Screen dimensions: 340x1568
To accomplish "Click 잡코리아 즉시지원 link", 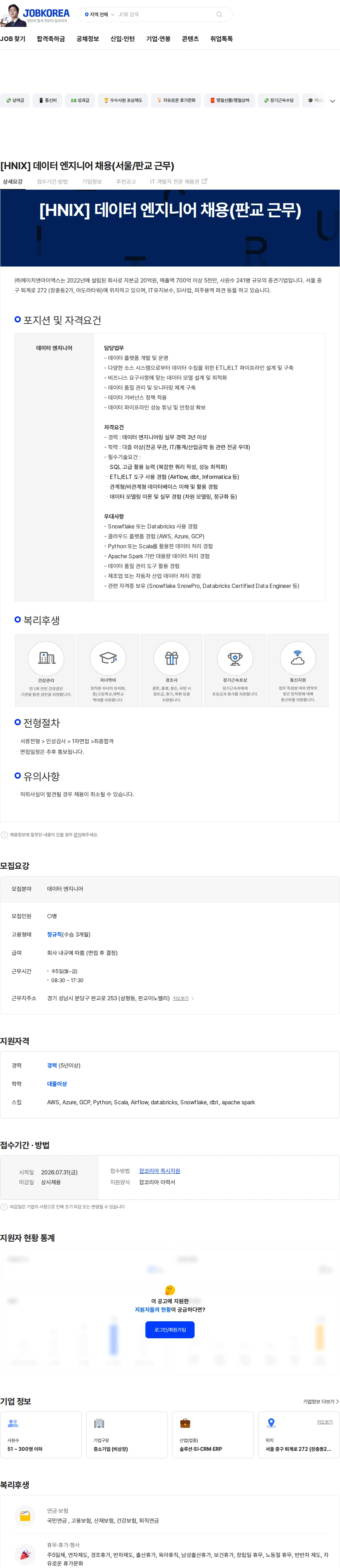I will click(x=160, y=1171).
